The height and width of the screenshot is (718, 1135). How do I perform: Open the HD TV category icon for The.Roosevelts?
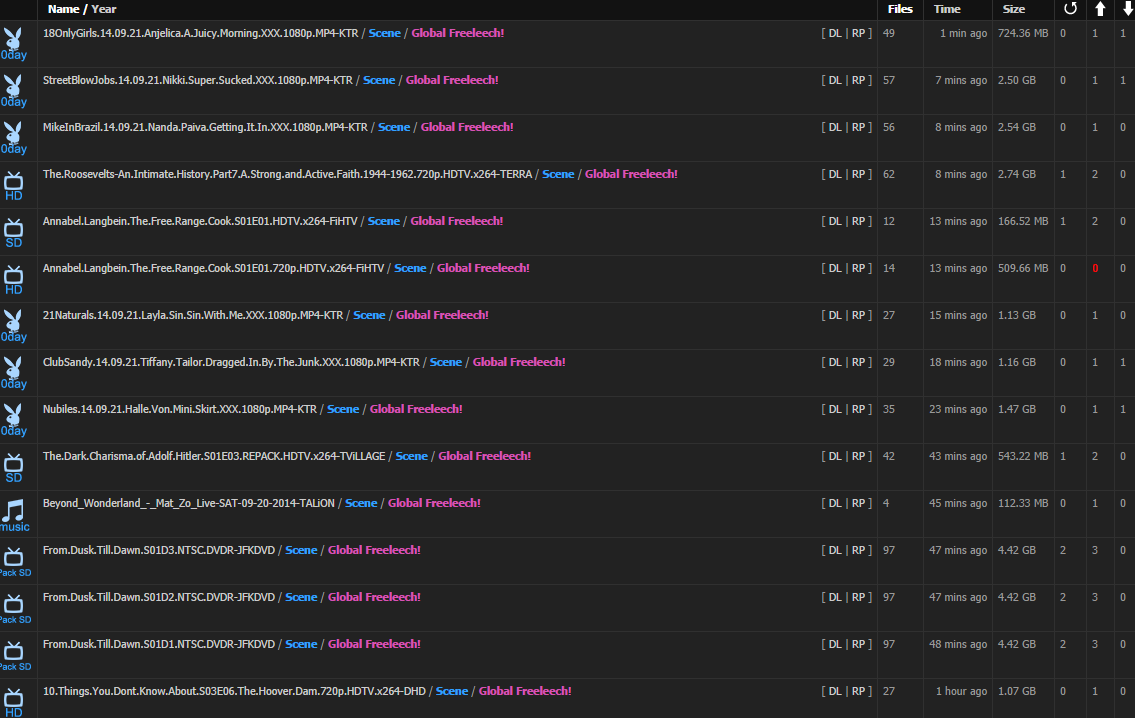coord(14,185)
